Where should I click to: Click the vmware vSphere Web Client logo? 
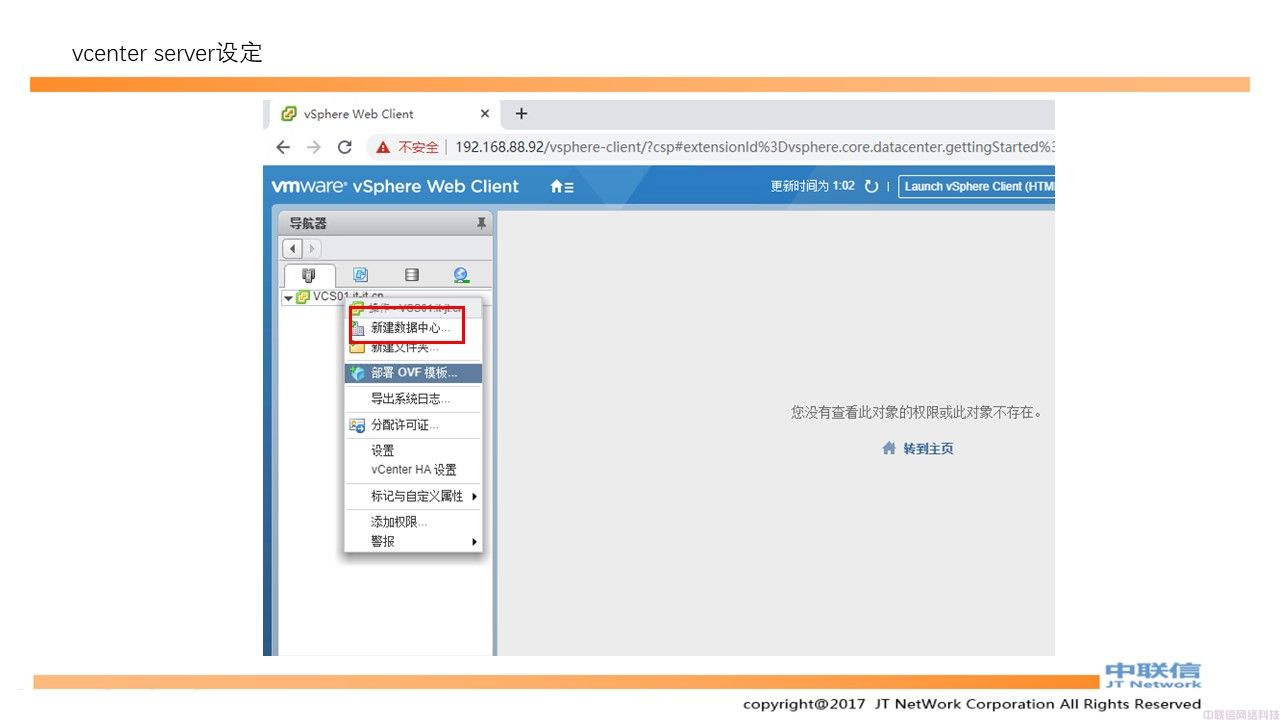tap(395, 186)
